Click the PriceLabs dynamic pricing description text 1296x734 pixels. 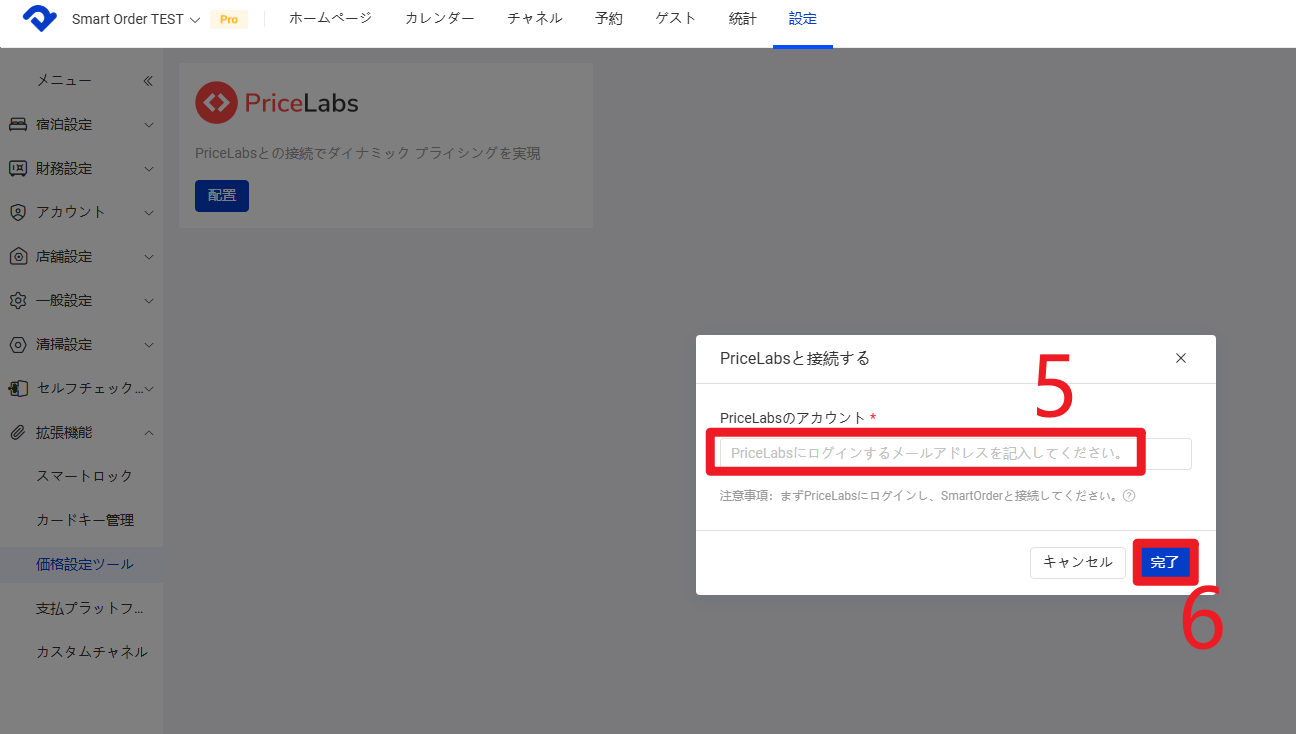(368, 153)
